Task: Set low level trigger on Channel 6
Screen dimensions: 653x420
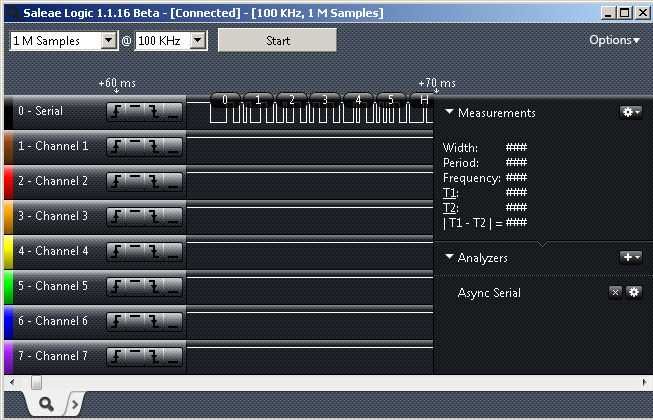Action: (173, 321)
